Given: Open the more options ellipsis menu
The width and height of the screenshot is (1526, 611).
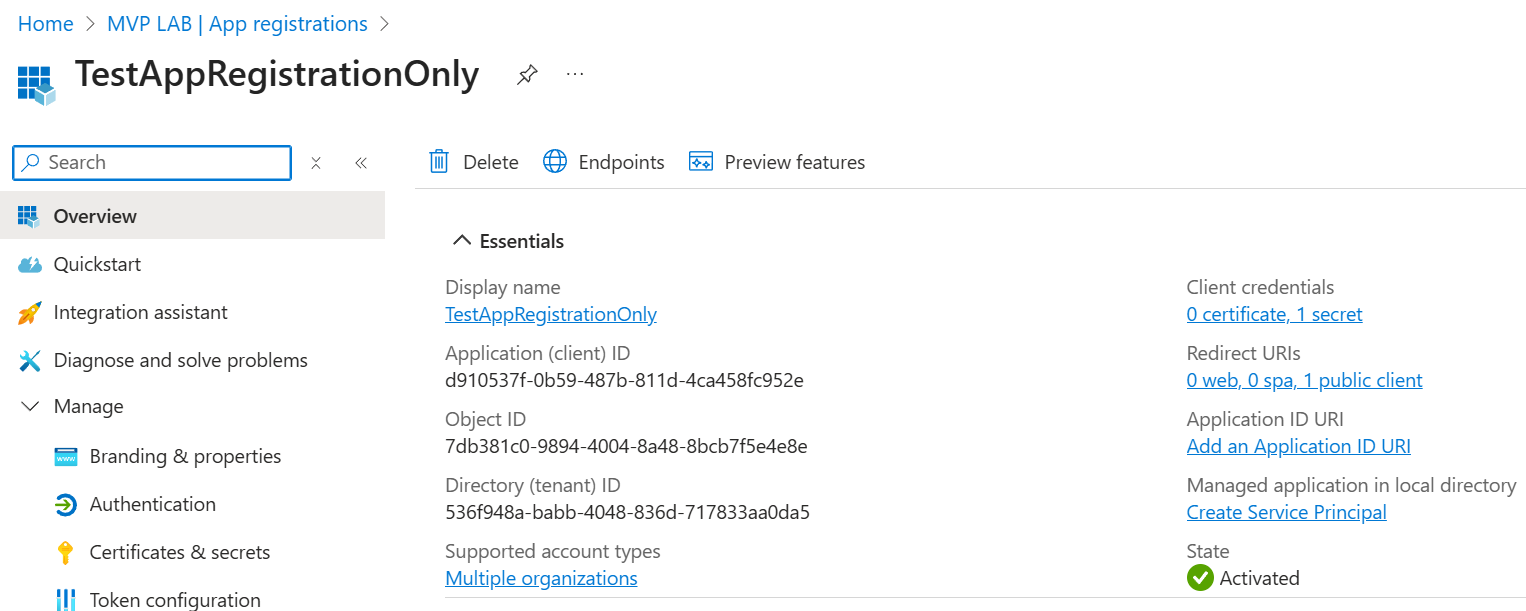Looking at the screenshot, I should click(x=575, y=74).
